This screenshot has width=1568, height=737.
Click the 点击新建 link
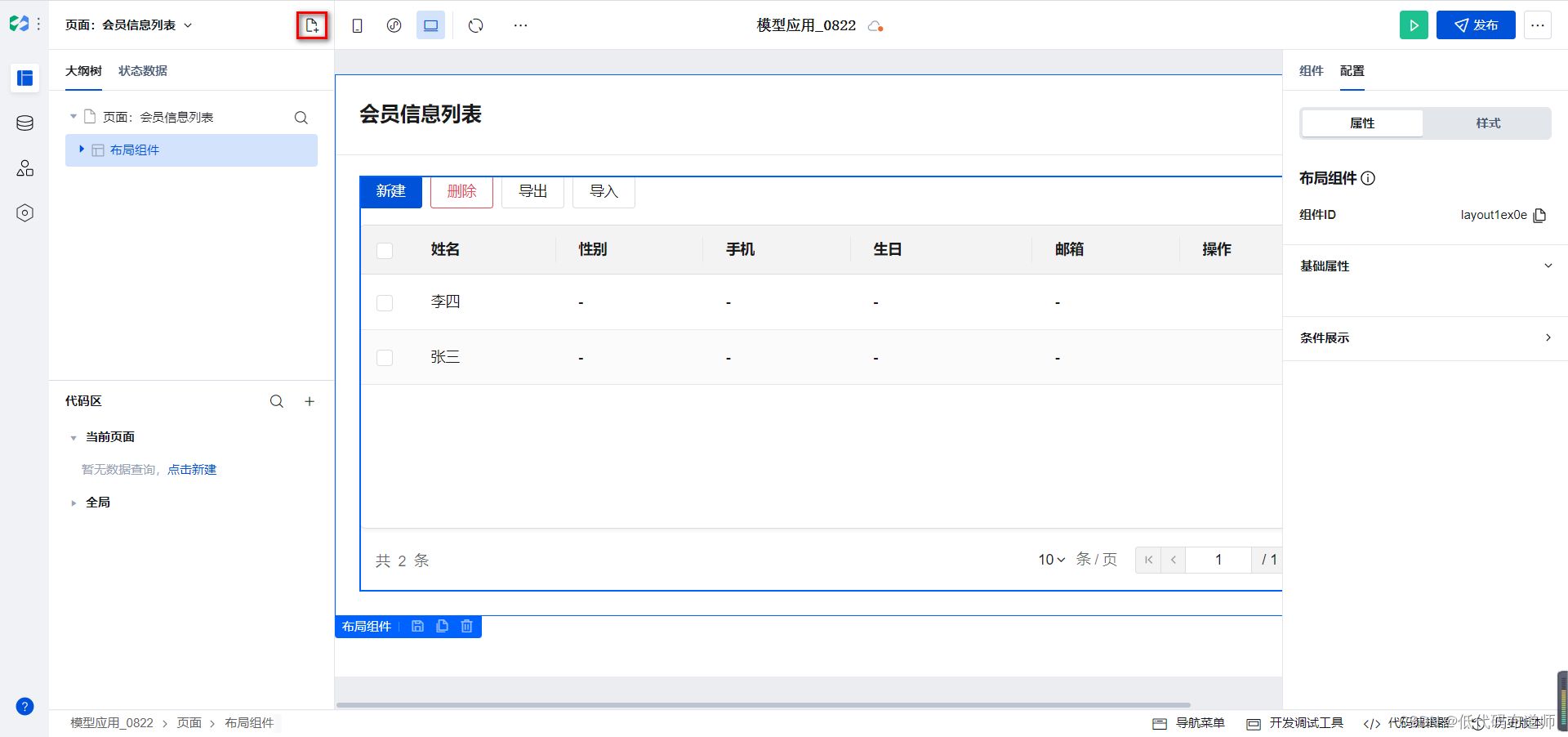[x=192, y=470]
